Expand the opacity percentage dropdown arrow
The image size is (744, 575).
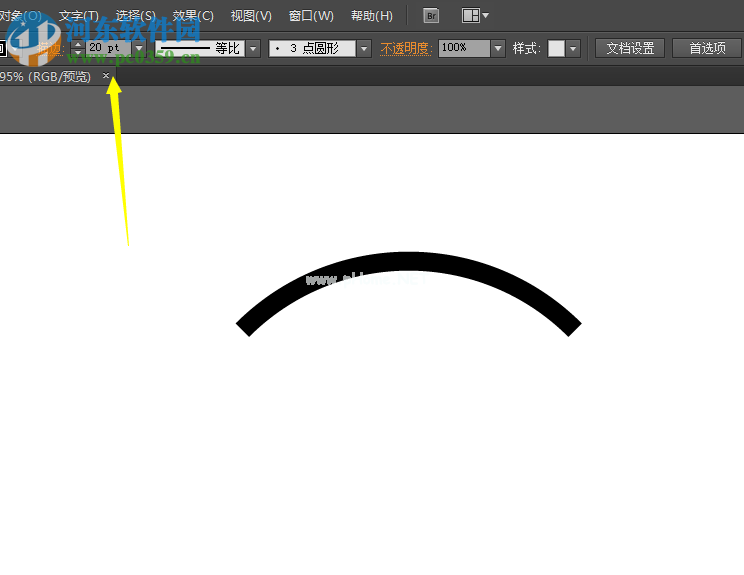coord(498,48)
